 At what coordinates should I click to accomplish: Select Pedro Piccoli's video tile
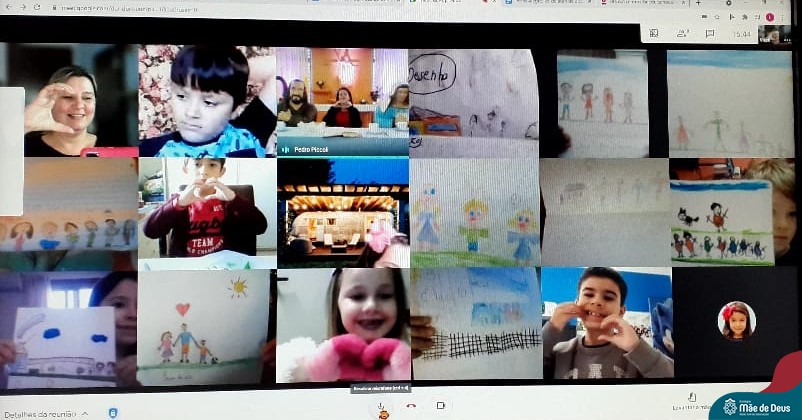[x=342, y=101]
